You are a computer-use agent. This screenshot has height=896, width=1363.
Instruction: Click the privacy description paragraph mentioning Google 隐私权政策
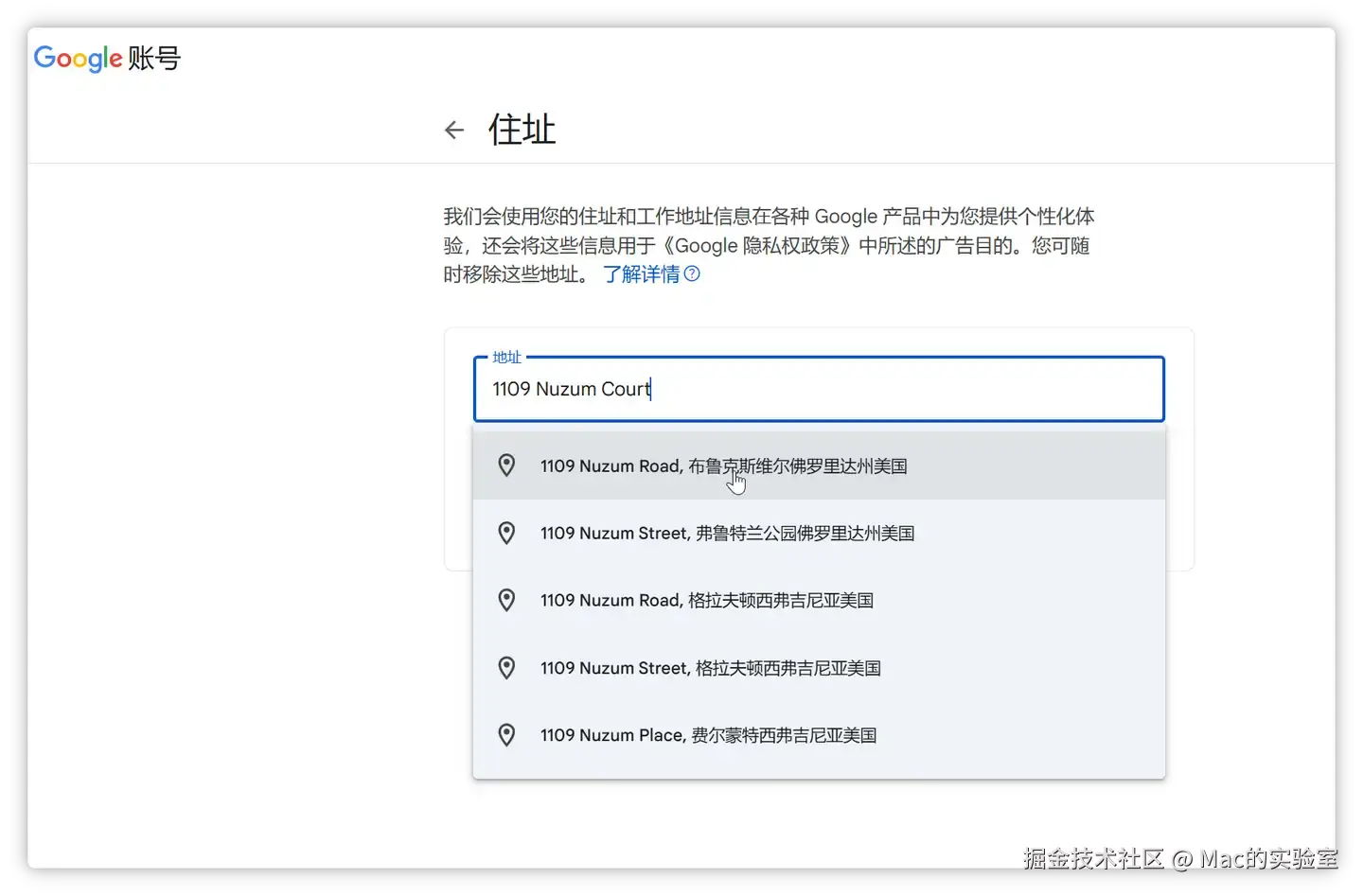[769, 246]
